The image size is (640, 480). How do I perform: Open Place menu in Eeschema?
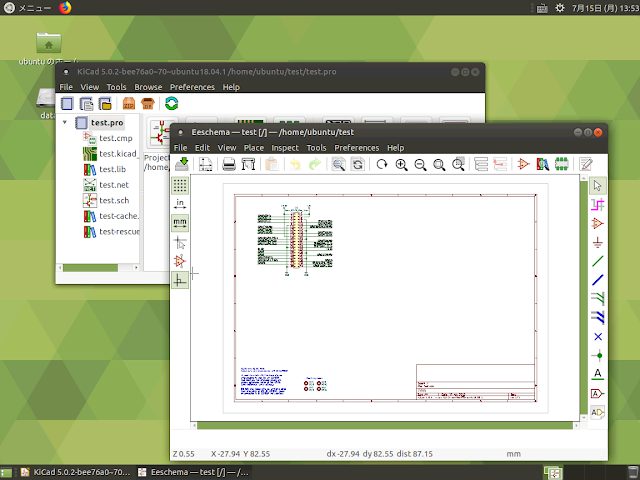click(x=253, y=148)
